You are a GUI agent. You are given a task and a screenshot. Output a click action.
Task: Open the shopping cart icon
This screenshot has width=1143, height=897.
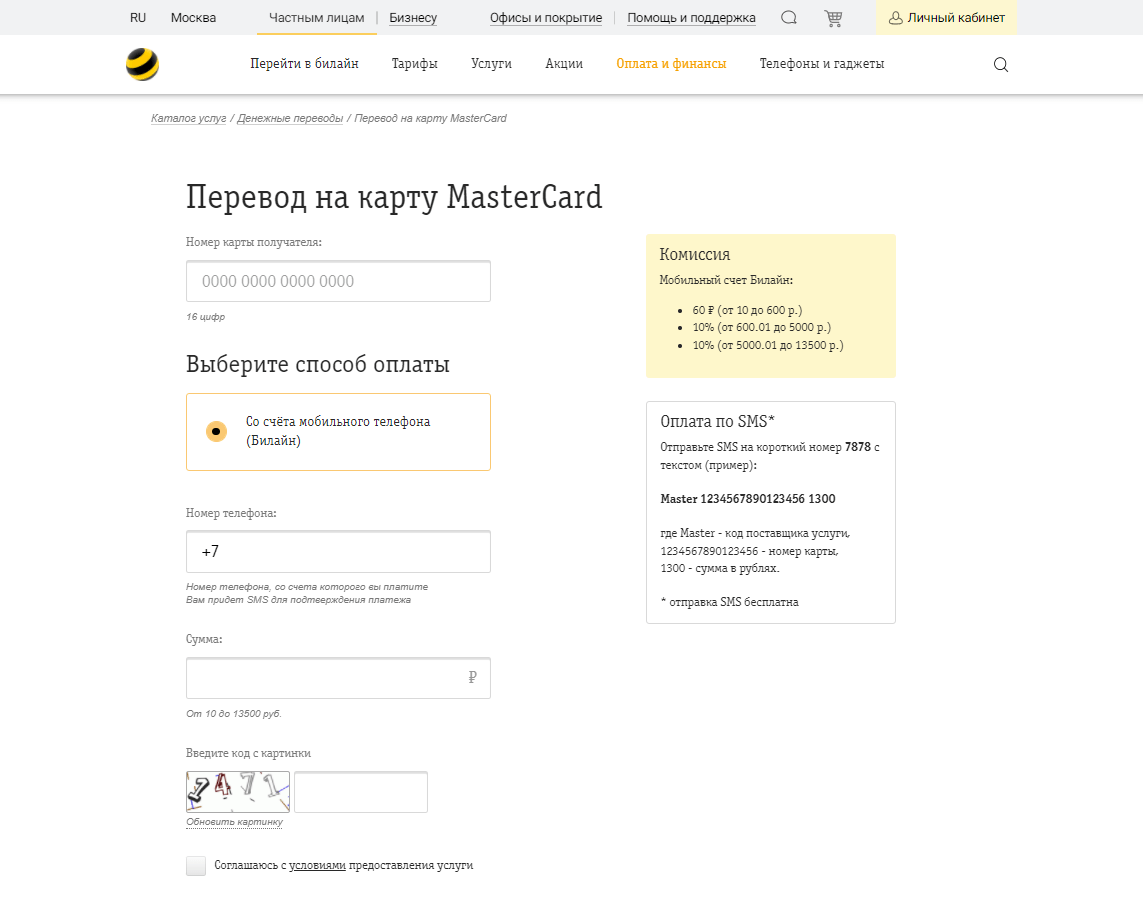833,18
